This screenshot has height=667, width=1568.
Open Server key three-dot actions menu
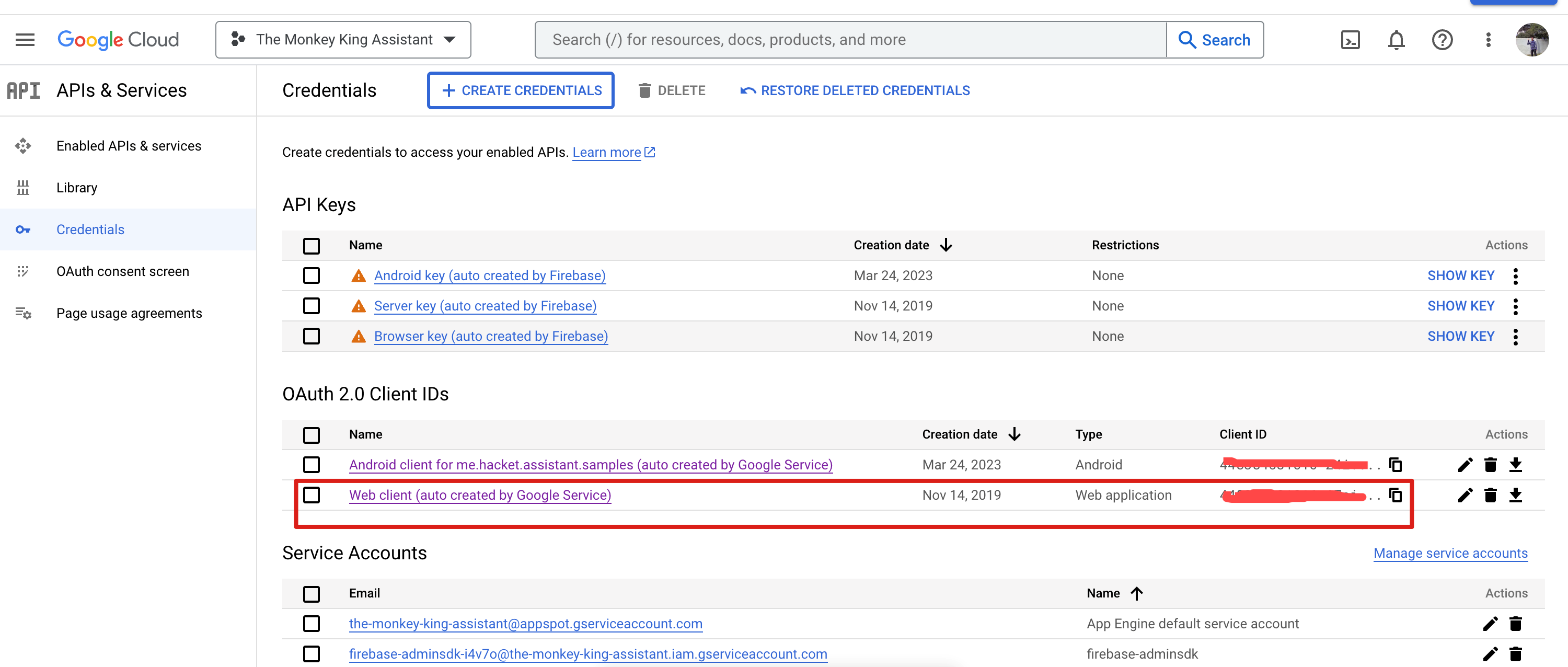[x=1515, y=306]
